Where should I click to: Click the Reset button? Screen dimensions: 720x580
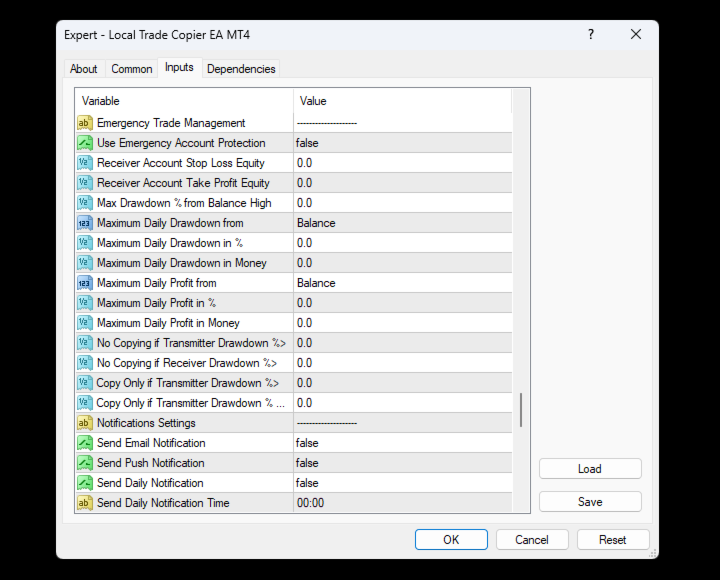point(613,540)
